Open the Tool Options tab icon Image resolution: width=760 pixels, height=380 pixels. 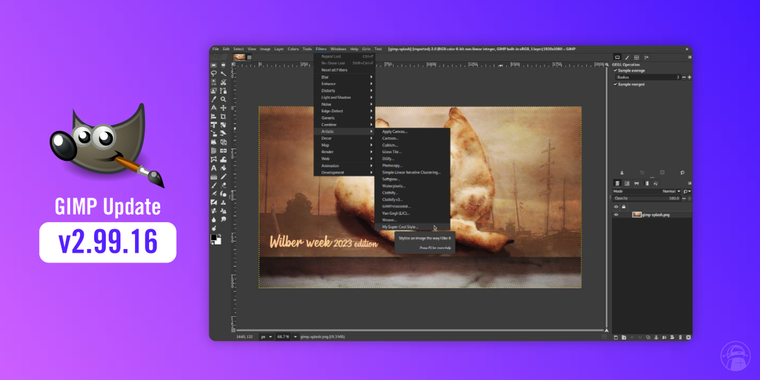coord(618,57)
